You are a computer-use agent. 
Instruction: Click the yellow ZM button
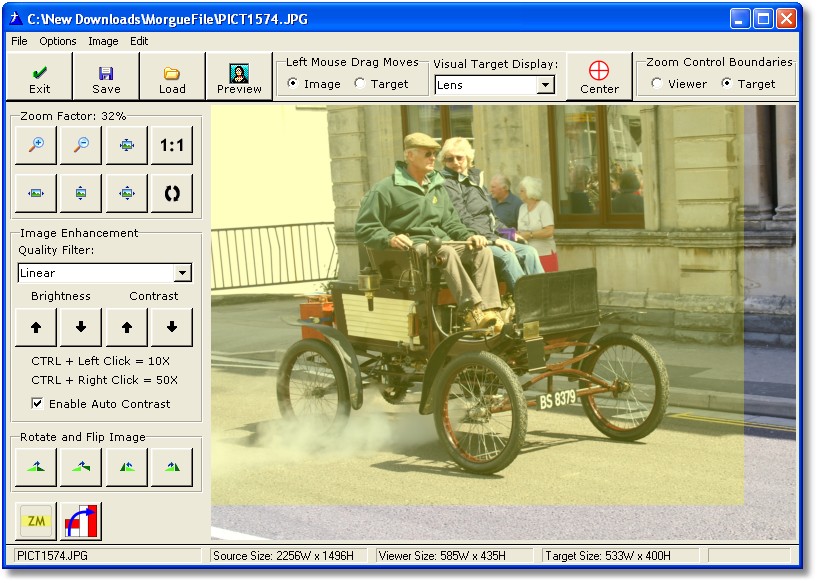click(36, 521)
